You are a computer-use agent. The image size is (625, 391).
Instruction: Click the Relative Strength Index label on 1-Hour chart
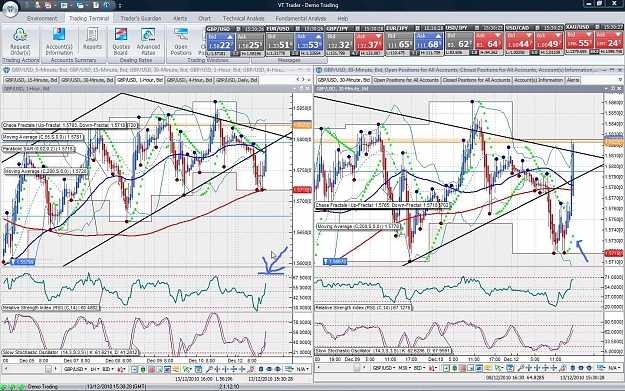(51, 308)
